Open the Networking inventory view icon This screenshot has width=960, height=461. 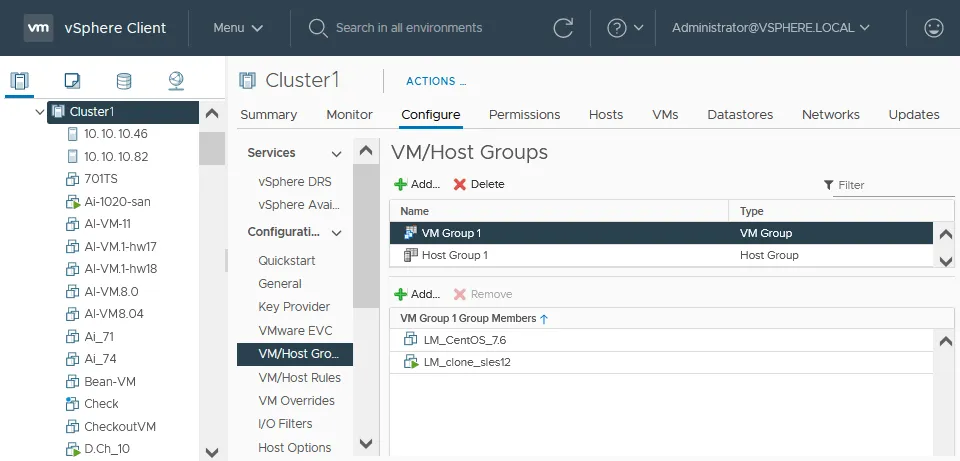pyautogui.click(x=176, y=81)
